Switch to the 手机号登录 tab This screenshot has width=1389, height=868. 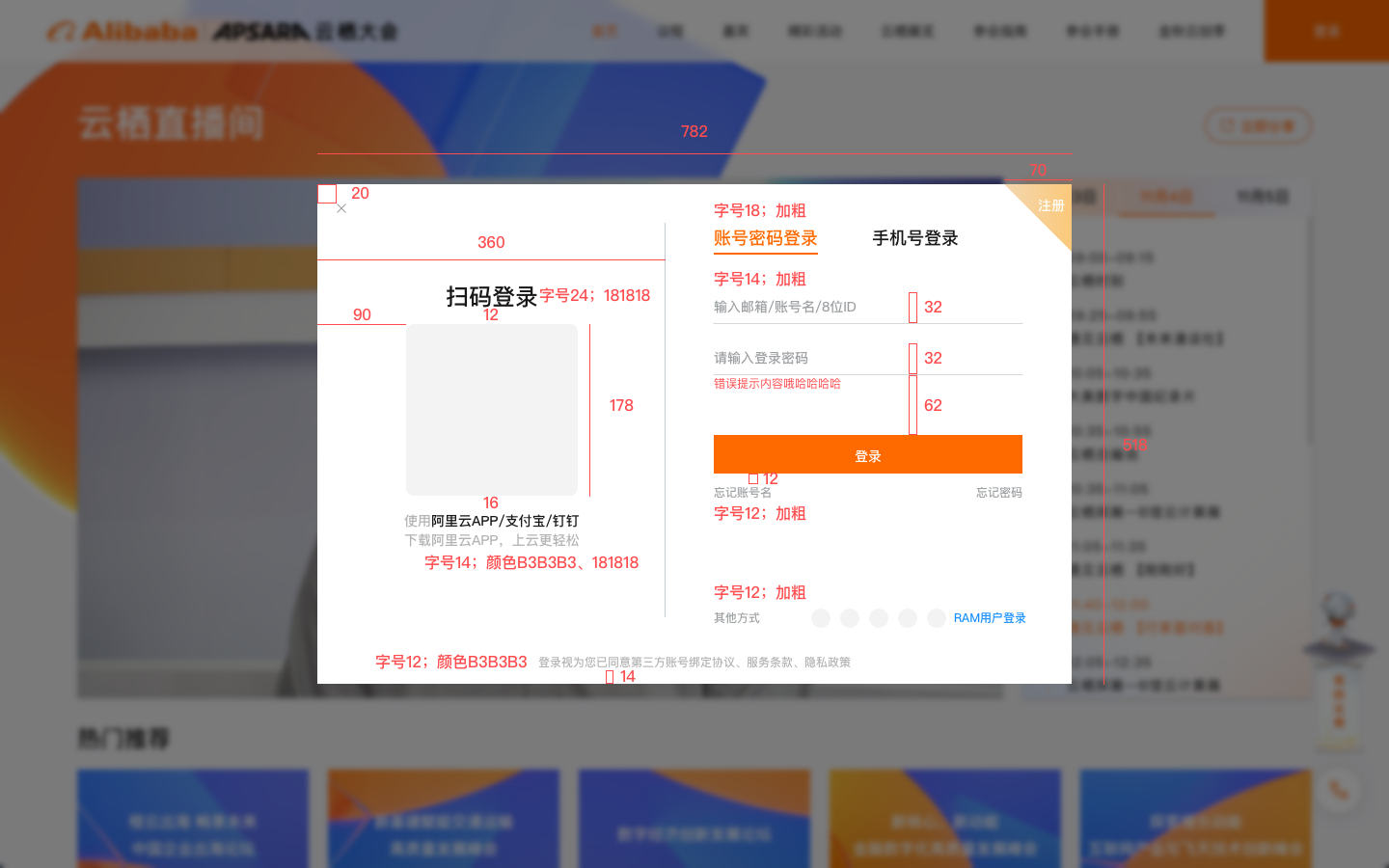915,238
